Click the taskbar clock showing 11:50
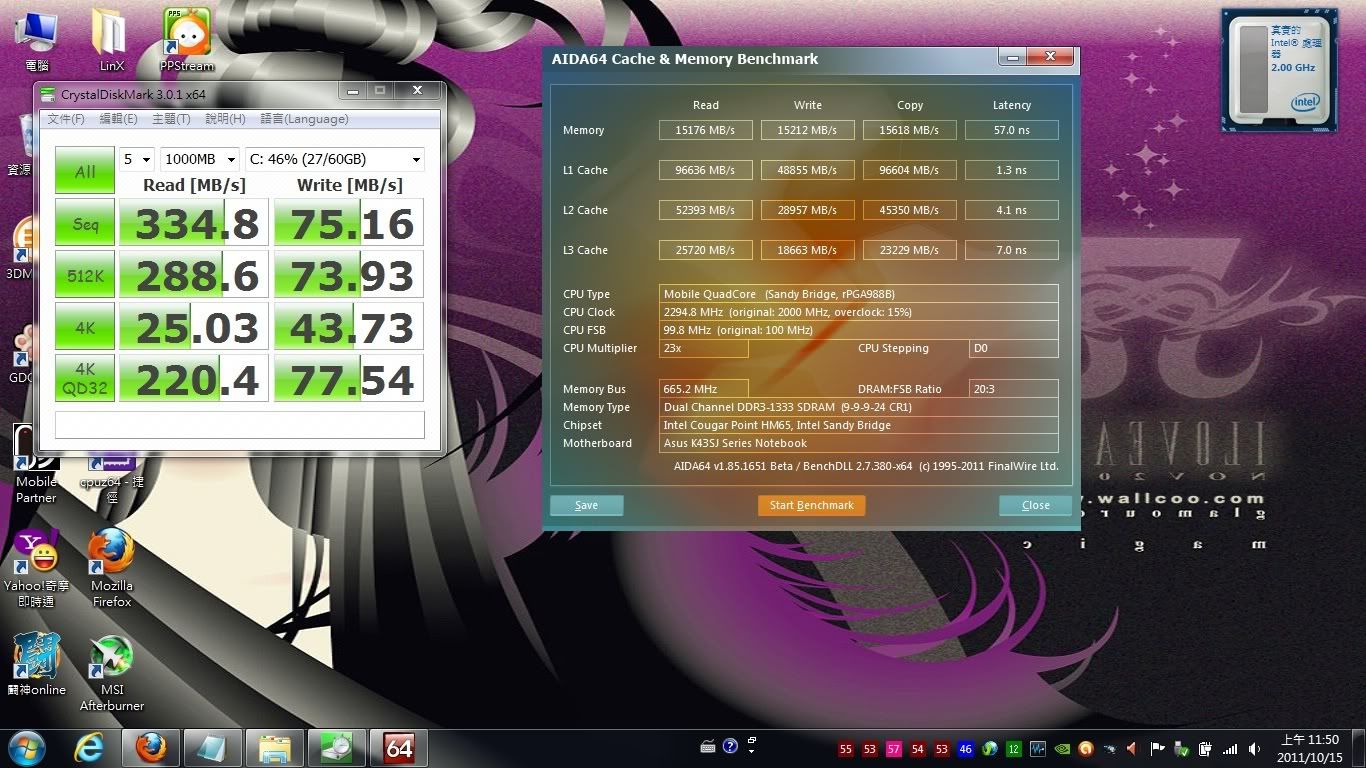Image resolution: width=1366 pixels, height=768 pixels. pyautogui.click(x=1310, y=748)
